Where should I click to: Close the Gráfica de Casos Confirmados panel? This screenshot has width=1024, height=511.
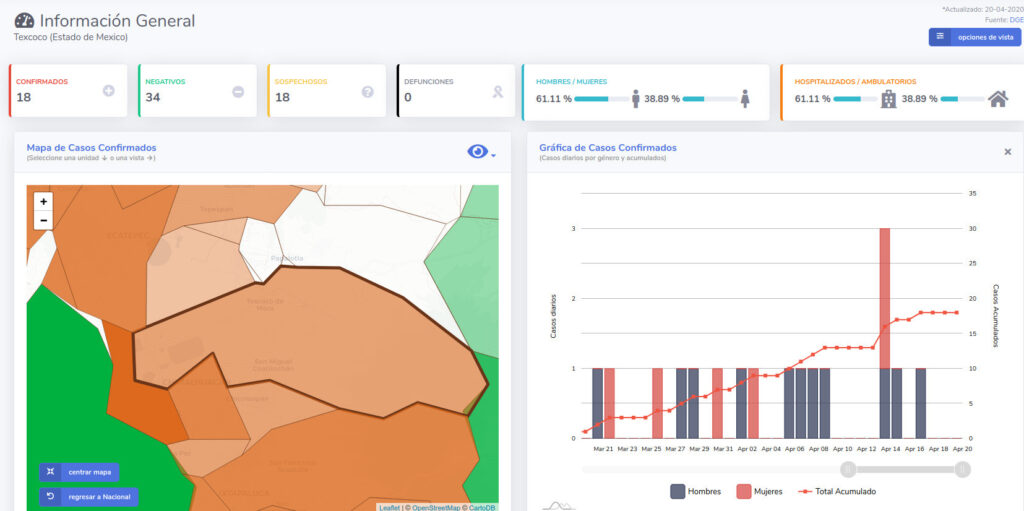click(x=1007, y=152)
